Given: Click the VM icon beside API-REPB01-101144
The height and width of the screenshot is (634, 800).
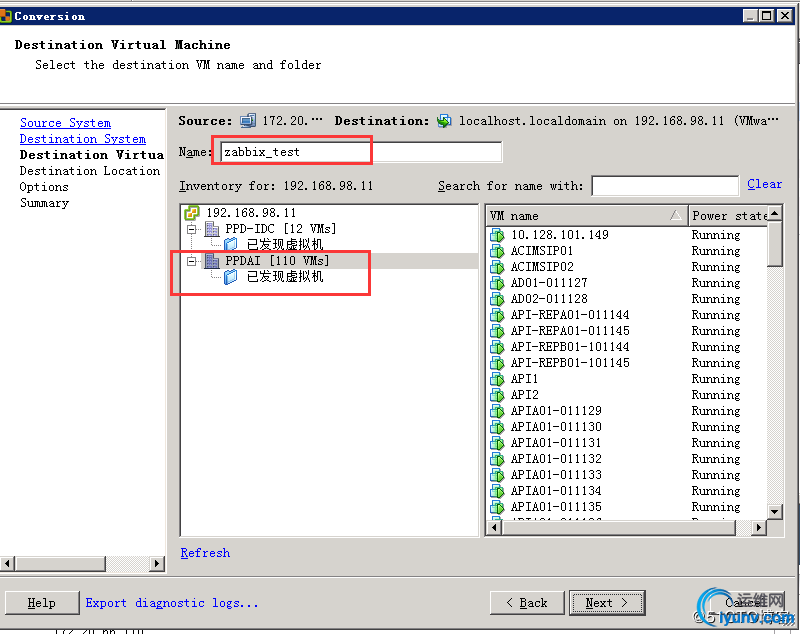Looking at the screenshot, I should point(497,347).
